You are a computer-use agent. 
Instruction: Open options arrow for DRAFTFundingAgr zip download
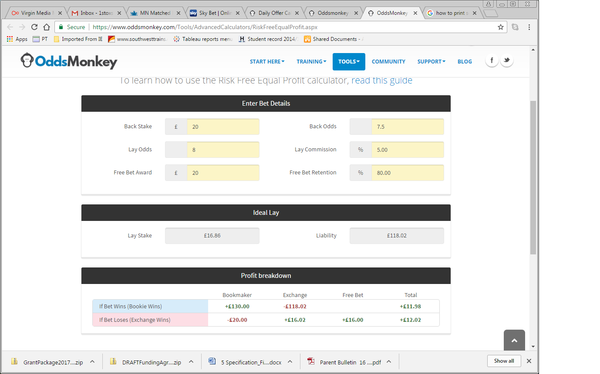pos(191,362)
